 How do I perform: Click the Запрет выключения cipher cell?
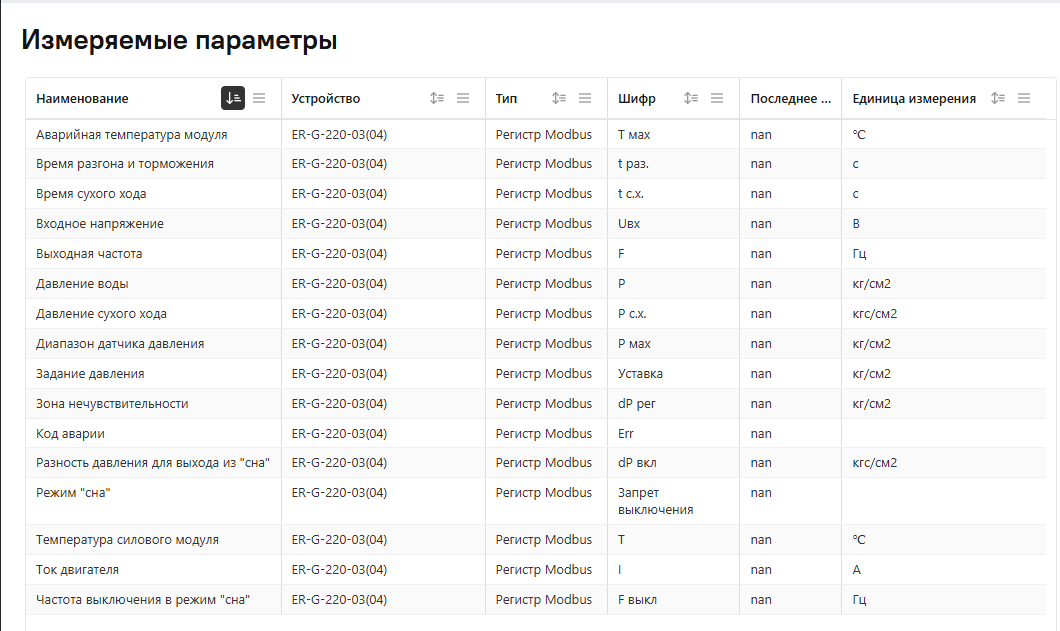655,501
